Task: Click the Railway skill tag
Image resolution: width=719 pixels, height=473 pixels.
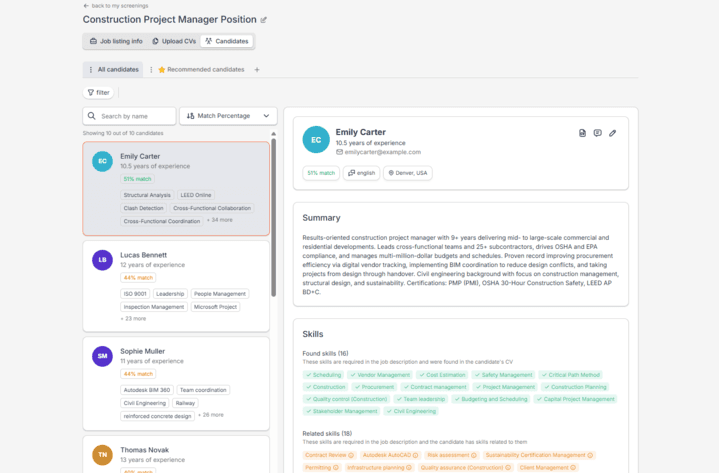Action: 185,403
